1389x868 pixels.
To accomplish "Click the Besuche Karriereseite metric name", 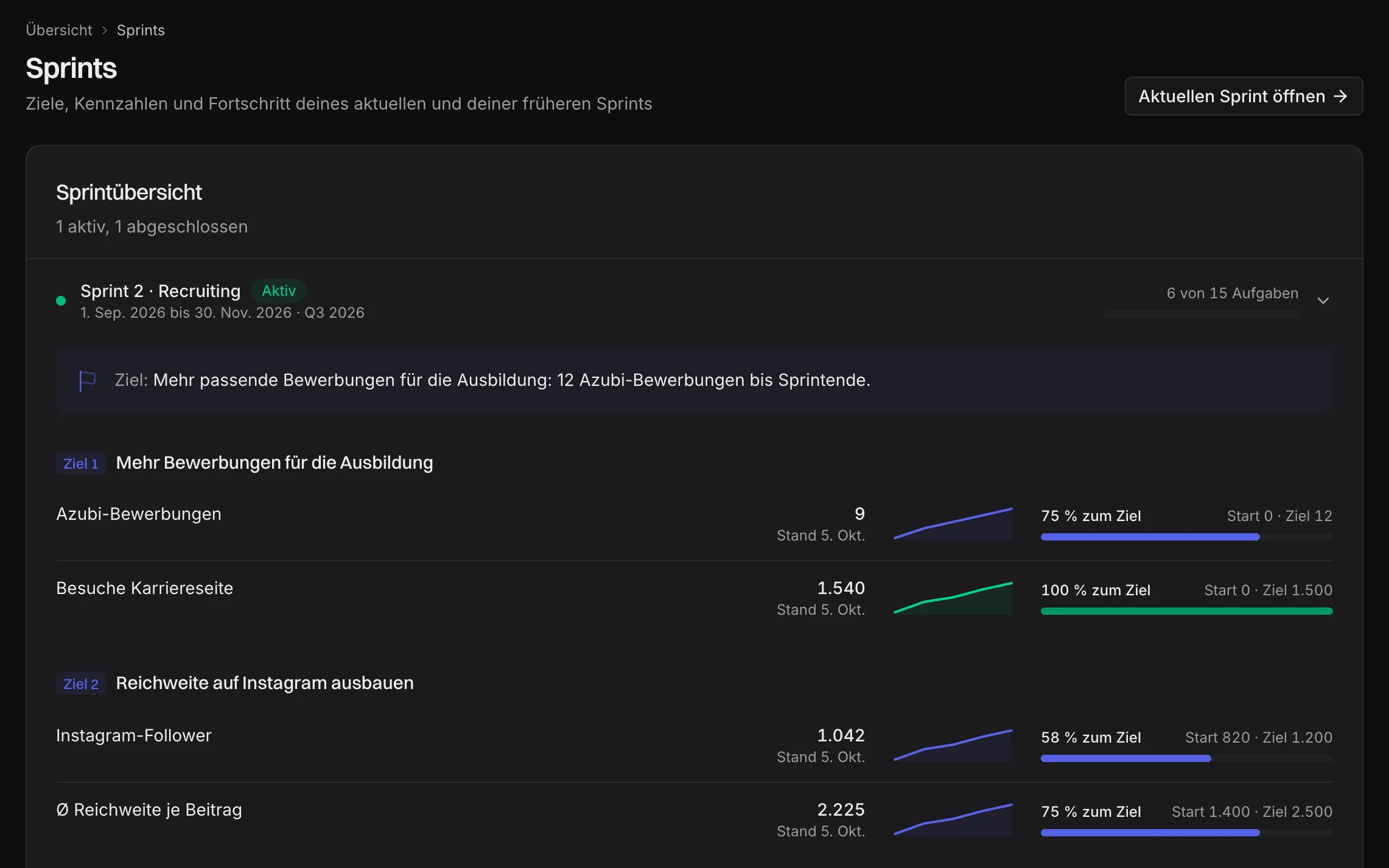I will pos(144,588).
